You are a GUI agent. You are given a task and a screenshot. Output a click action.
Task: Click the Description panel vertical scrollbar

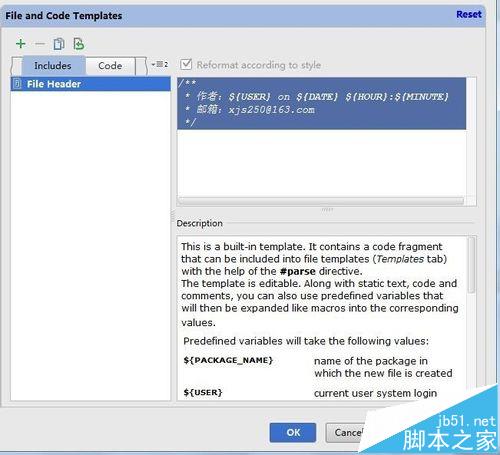472,265
